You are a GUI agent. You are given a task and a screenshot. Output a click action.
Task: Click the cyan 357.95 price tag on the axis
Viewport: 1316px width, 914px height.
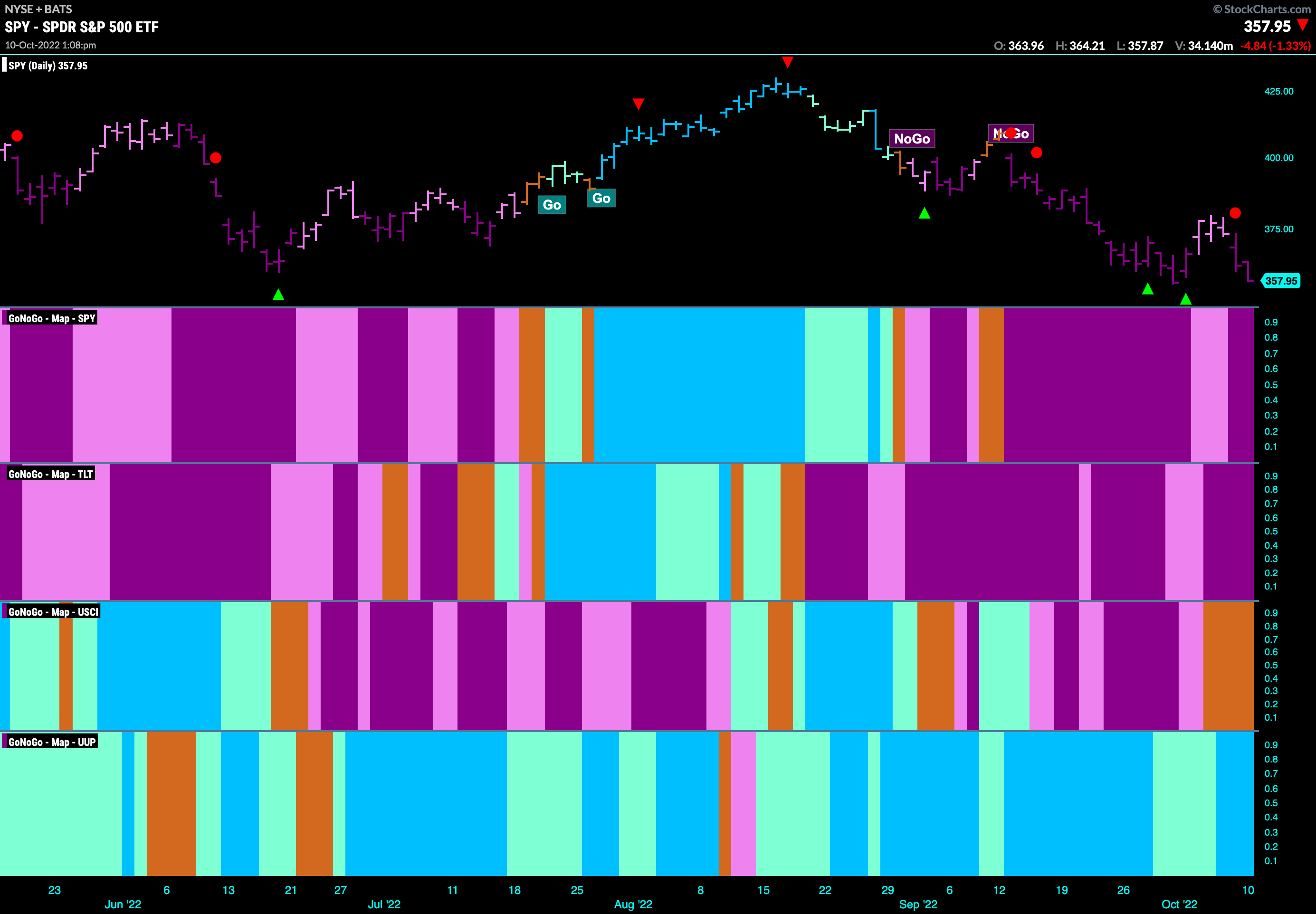click(x=1281, y=281)
